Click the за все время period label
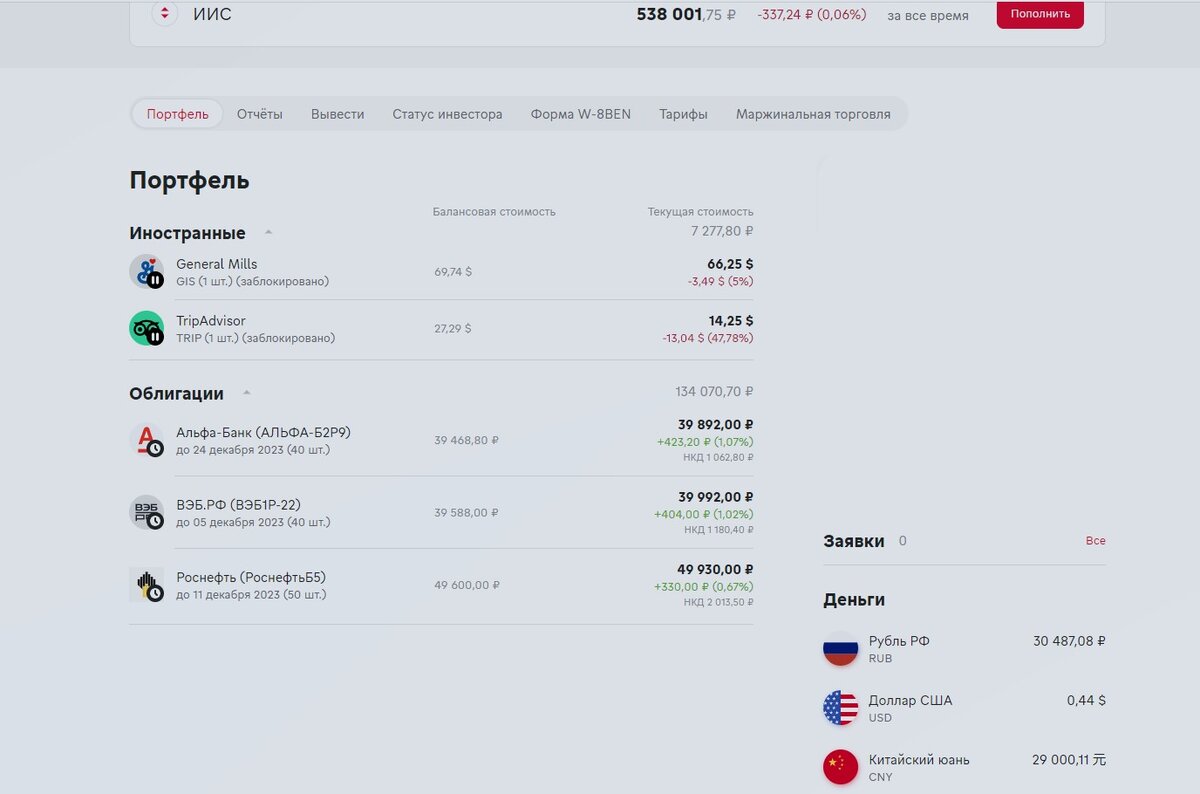This screenshot has width=1200, height=794. 928,16
